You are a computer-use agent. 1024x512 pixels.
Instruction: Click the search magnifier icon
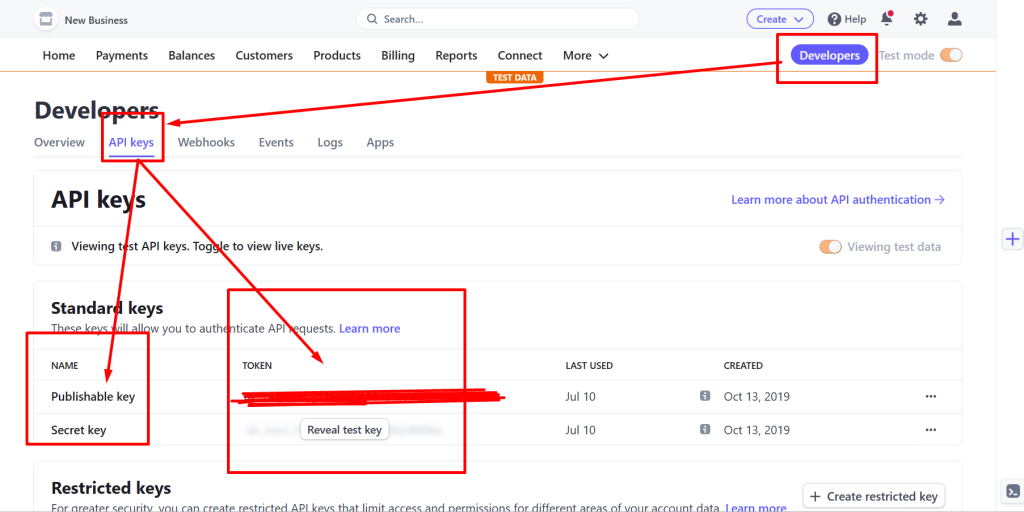click(x=372, y=19)
